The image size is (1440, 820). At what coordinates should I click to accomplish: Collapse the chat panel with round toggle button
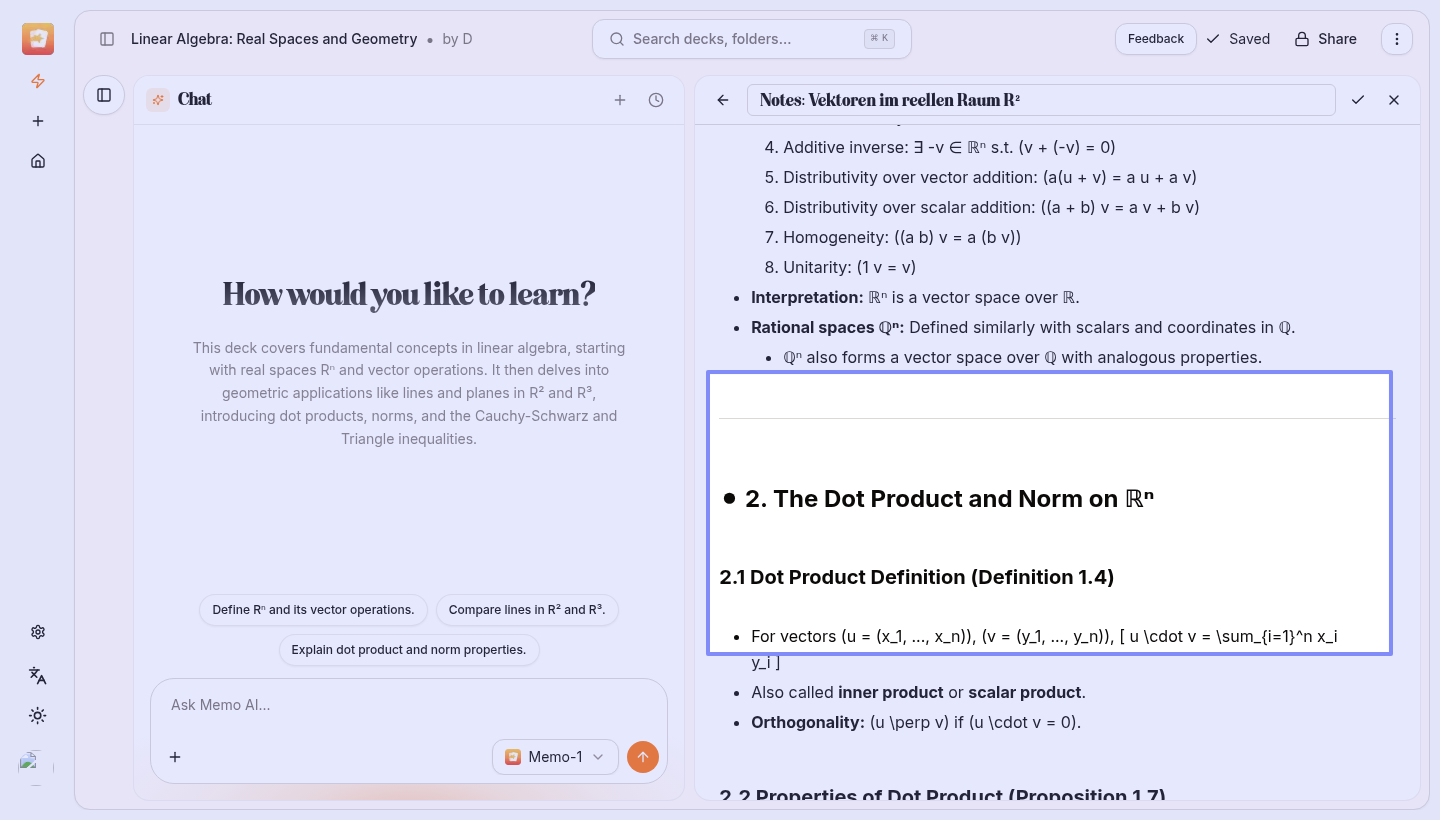pyautogui.click(x=104, y=95)
